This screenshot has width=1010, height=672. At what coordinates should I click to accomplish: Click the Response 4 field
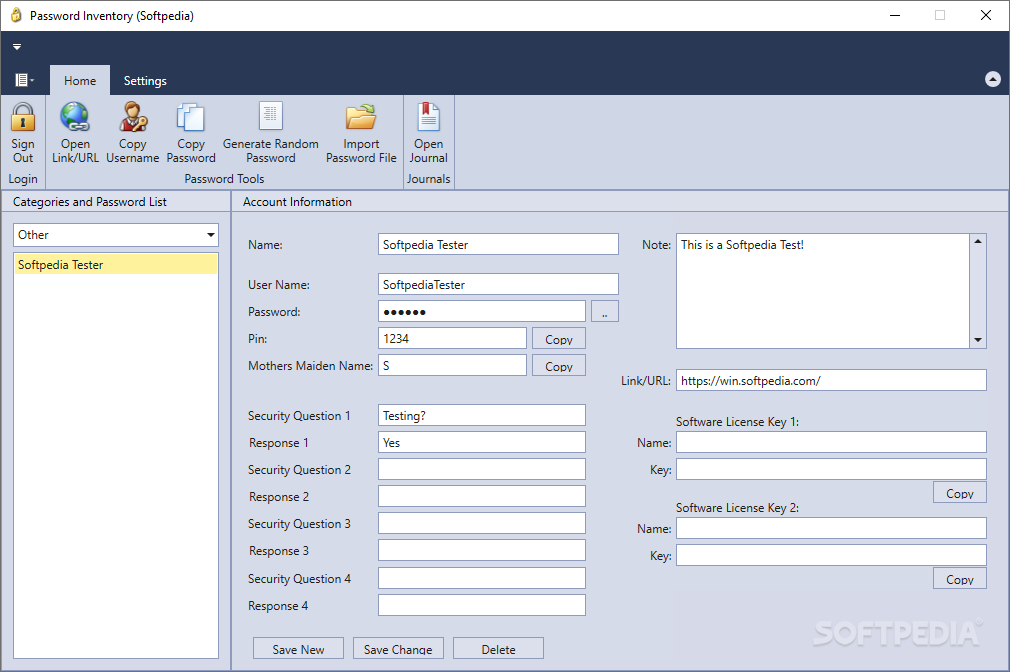pyautogui.click(x=482, y=605)
